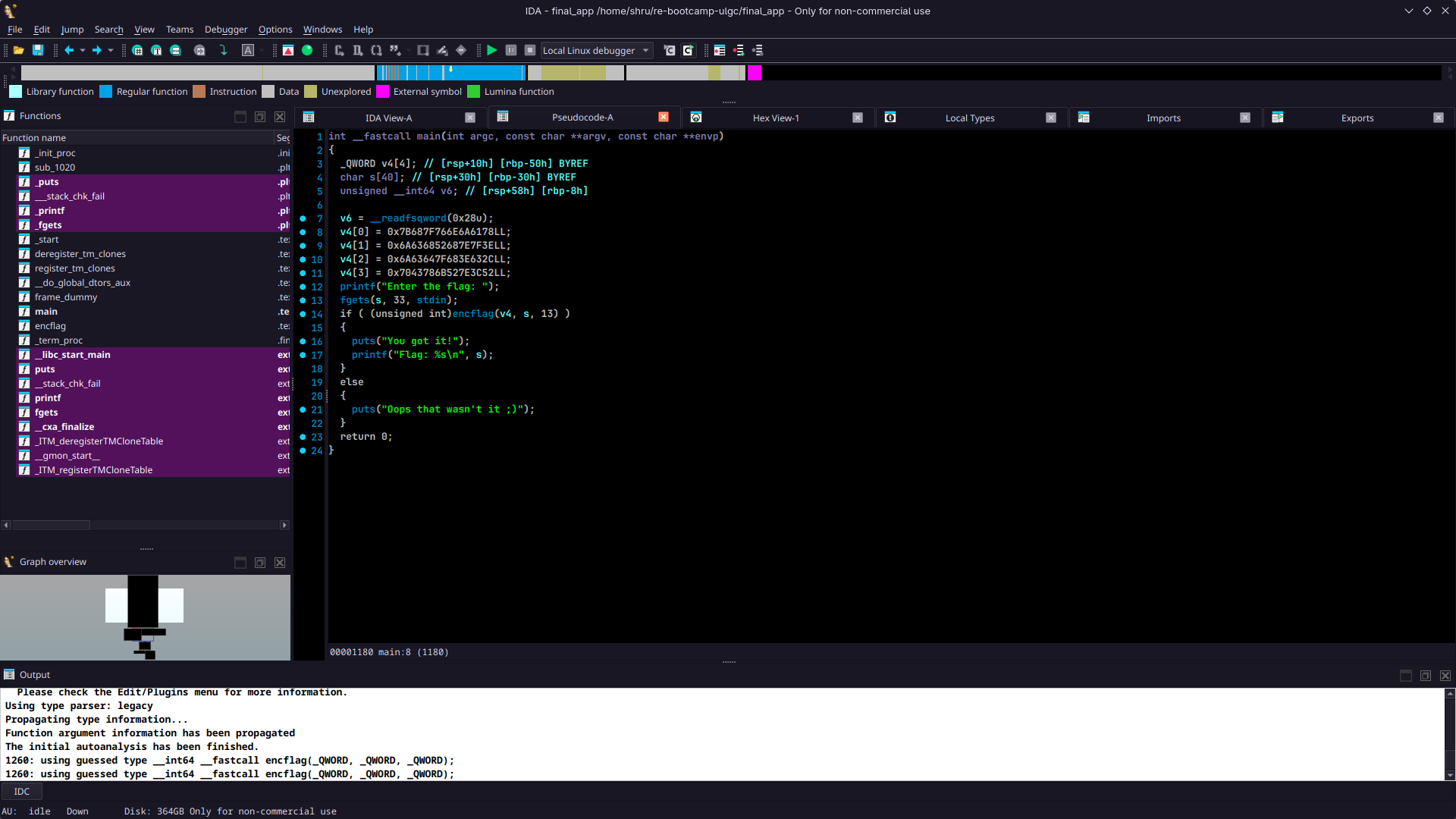Toggle breakpoint dot on line 21

pos(303,409)
